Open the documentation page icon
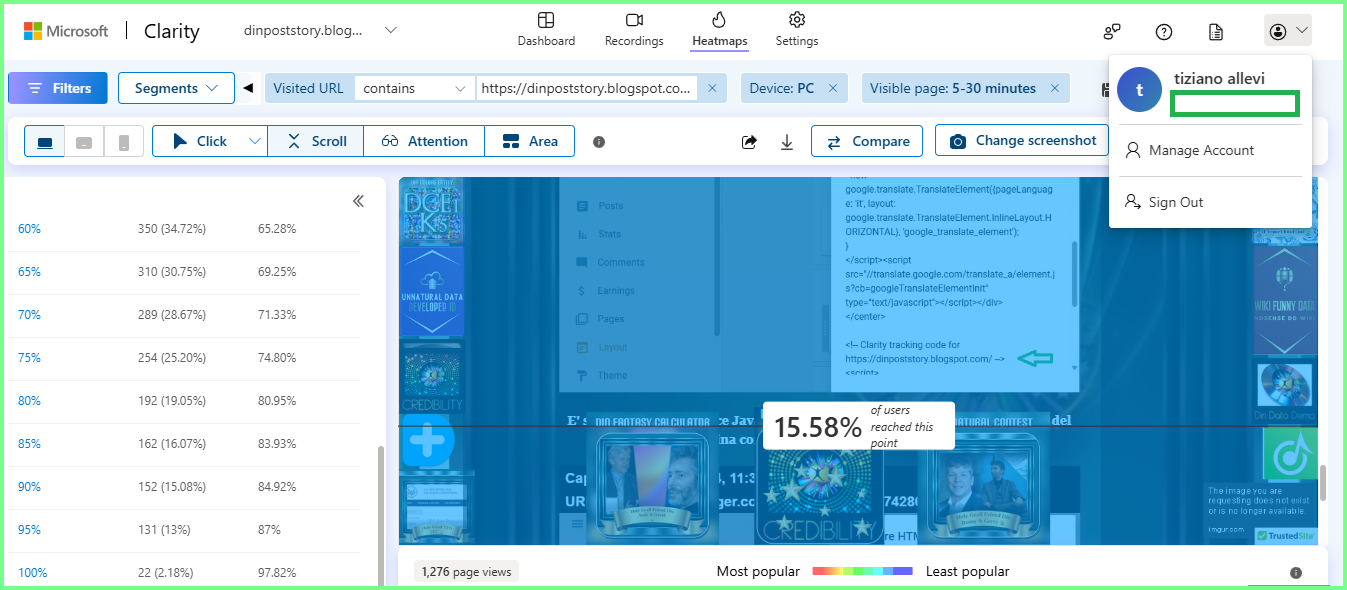Screen dimensions: 1347x590 click(x=1216, y=31)
